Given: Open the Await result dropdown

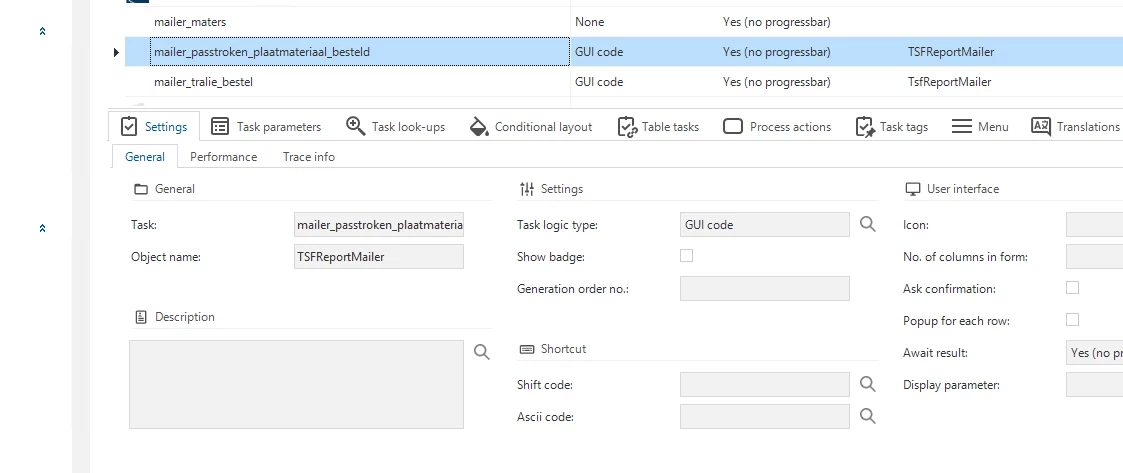Looking at the screenshot, I should [1094, 353].
